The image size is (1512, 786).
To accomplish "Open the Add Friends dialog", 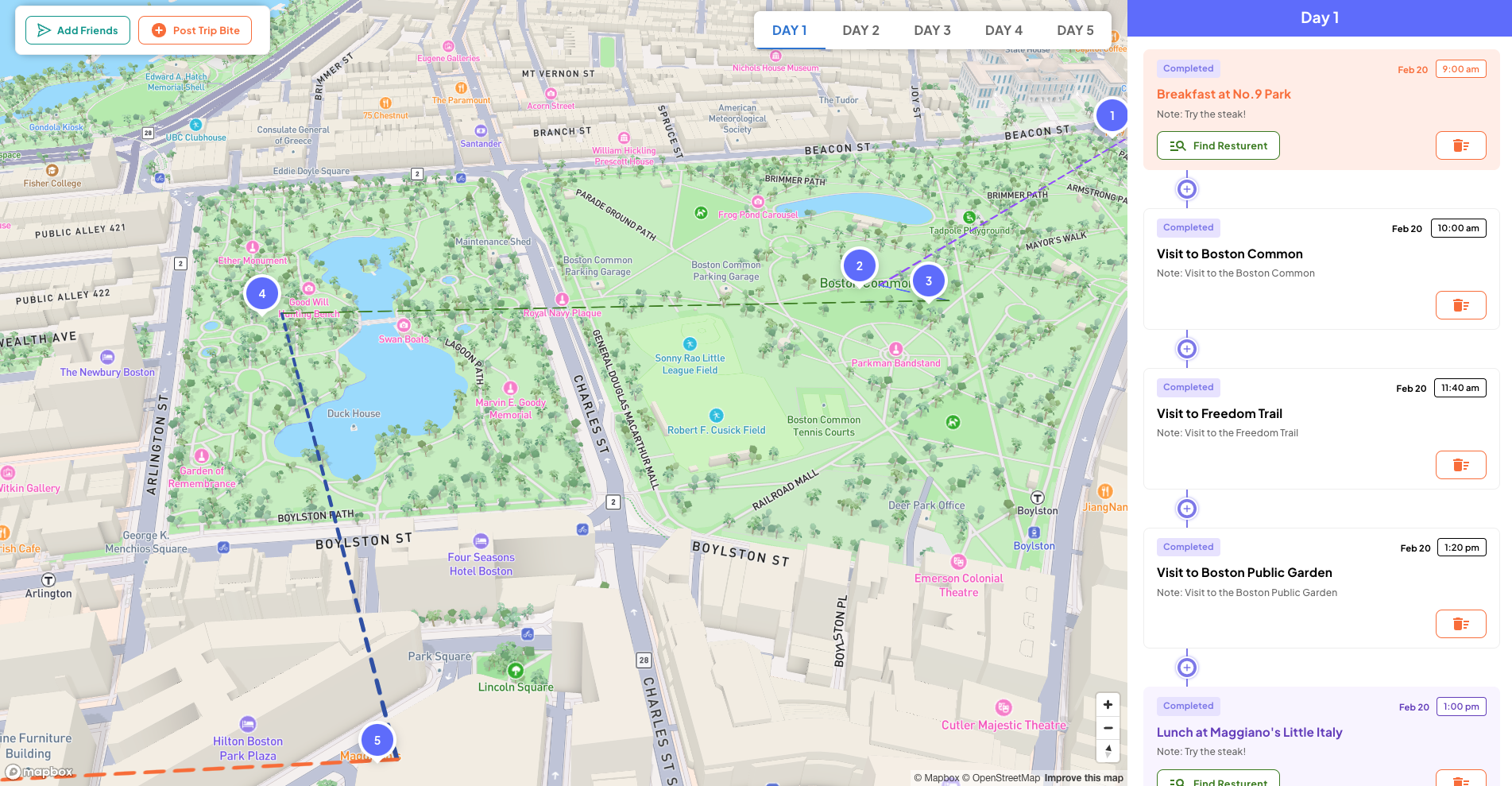I will (78, 30).
